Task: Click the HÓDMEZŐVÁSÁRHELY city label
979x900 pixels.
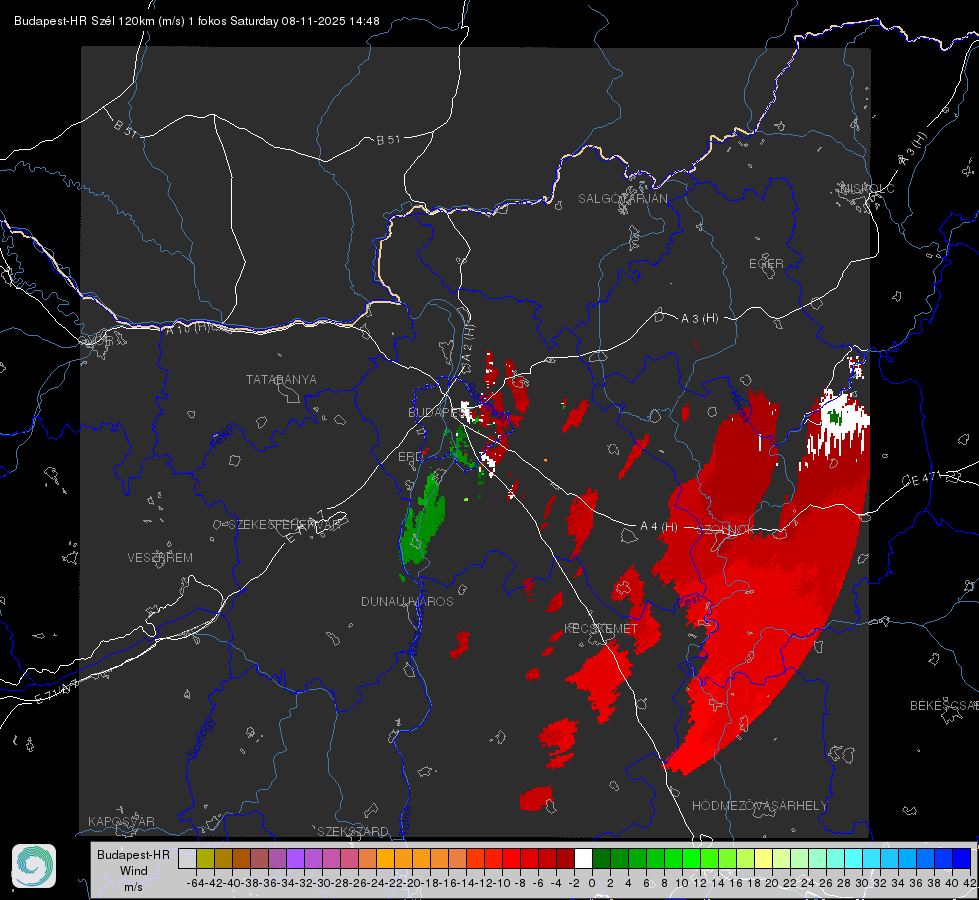Action: click(759, 806)
